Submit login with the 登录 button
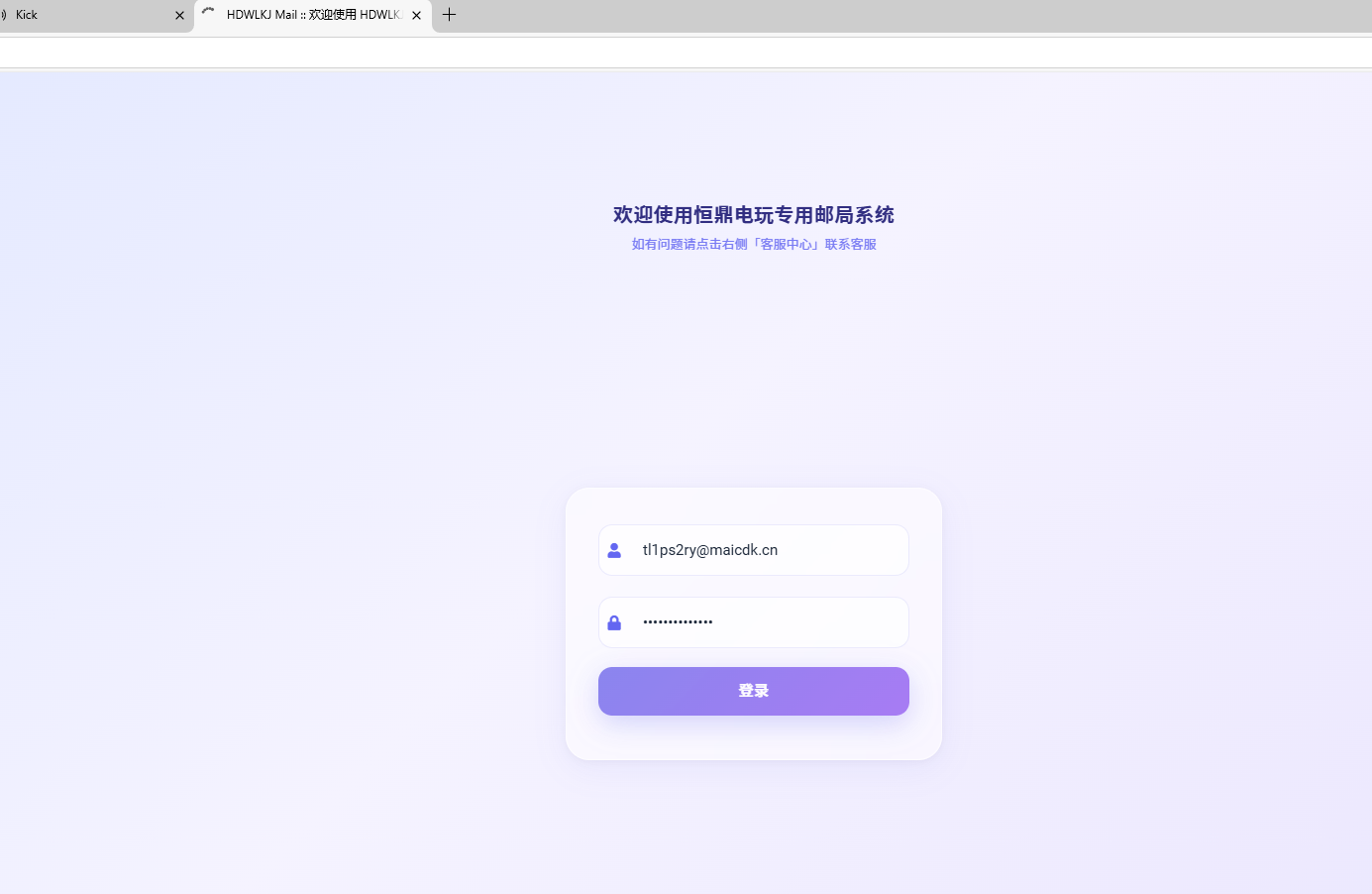Screen dimensions: 1372x894 753,691
